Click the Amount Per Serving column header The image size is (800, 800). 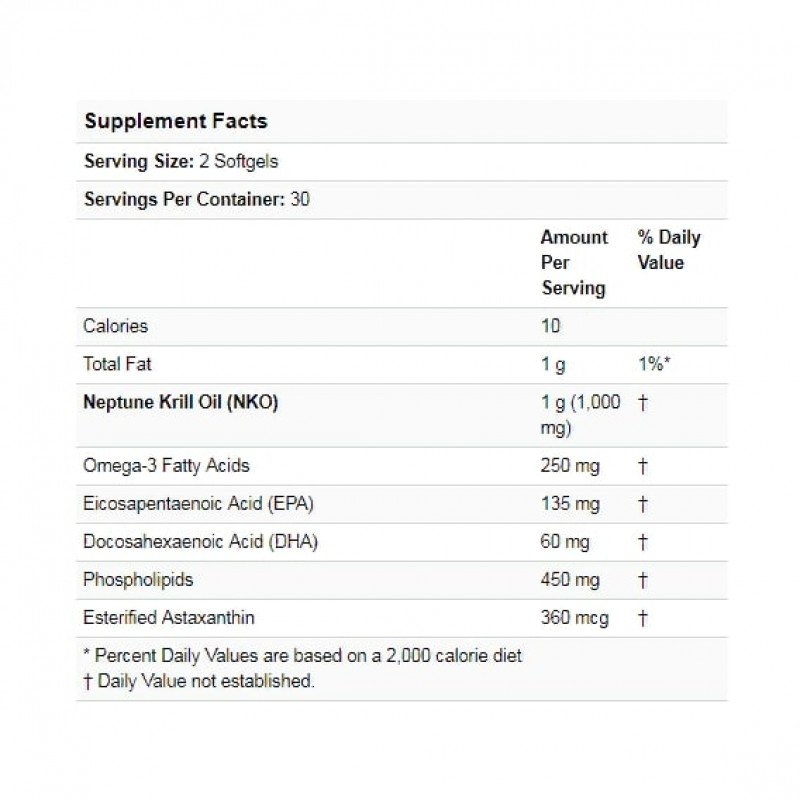pyautogui.click(x=574, y=263)
